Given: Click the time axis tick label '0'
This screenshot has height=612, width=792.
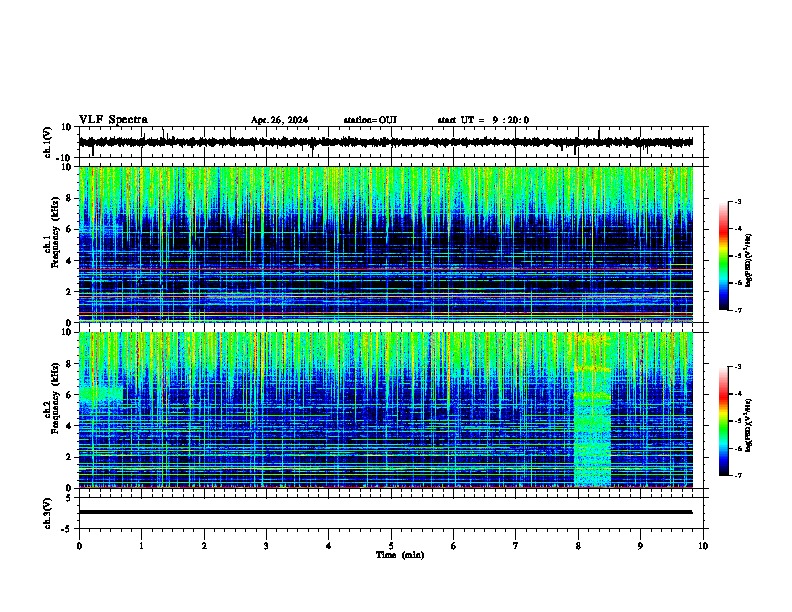Looking at the screenshot, I should (79, 546).
